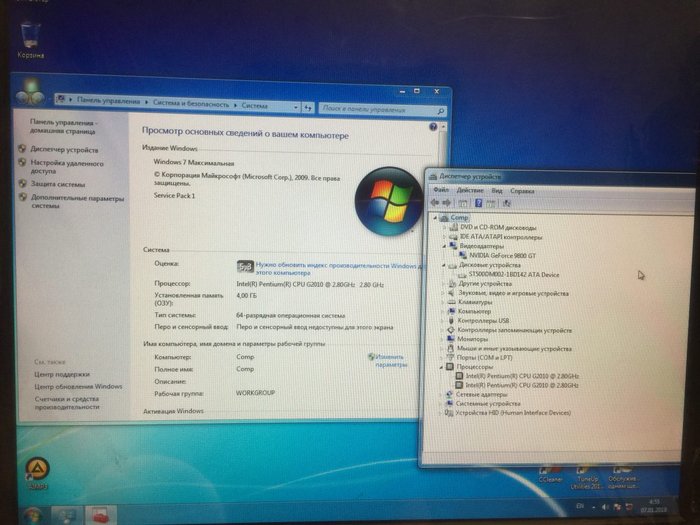Screen dimensions: 700x525
Task: Click the EN language indicator
Action: click(x=579, y=506)
